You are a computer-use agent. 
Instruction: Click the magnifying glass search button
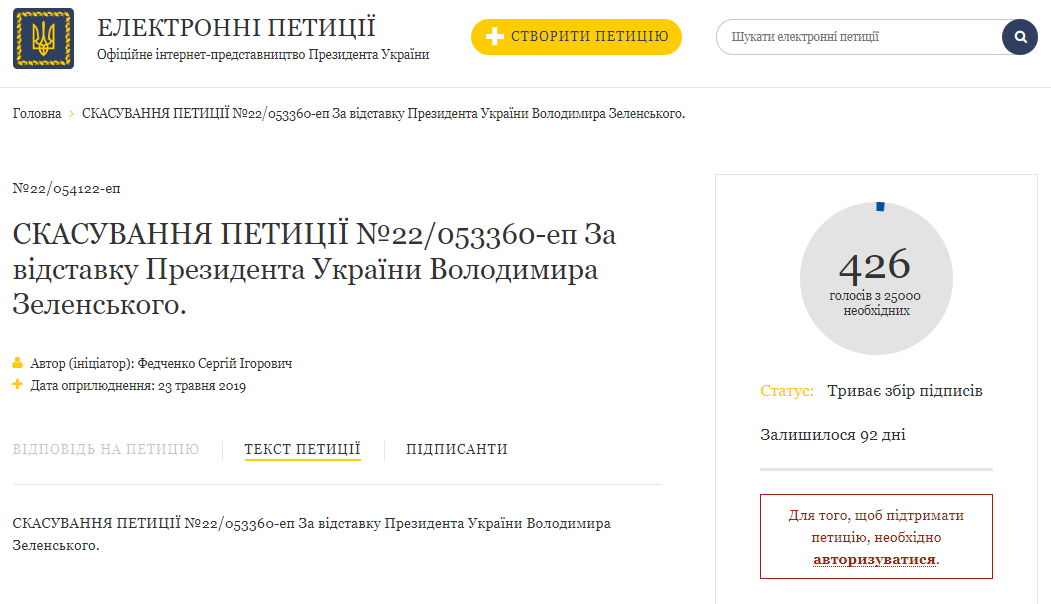(1020, 37)
